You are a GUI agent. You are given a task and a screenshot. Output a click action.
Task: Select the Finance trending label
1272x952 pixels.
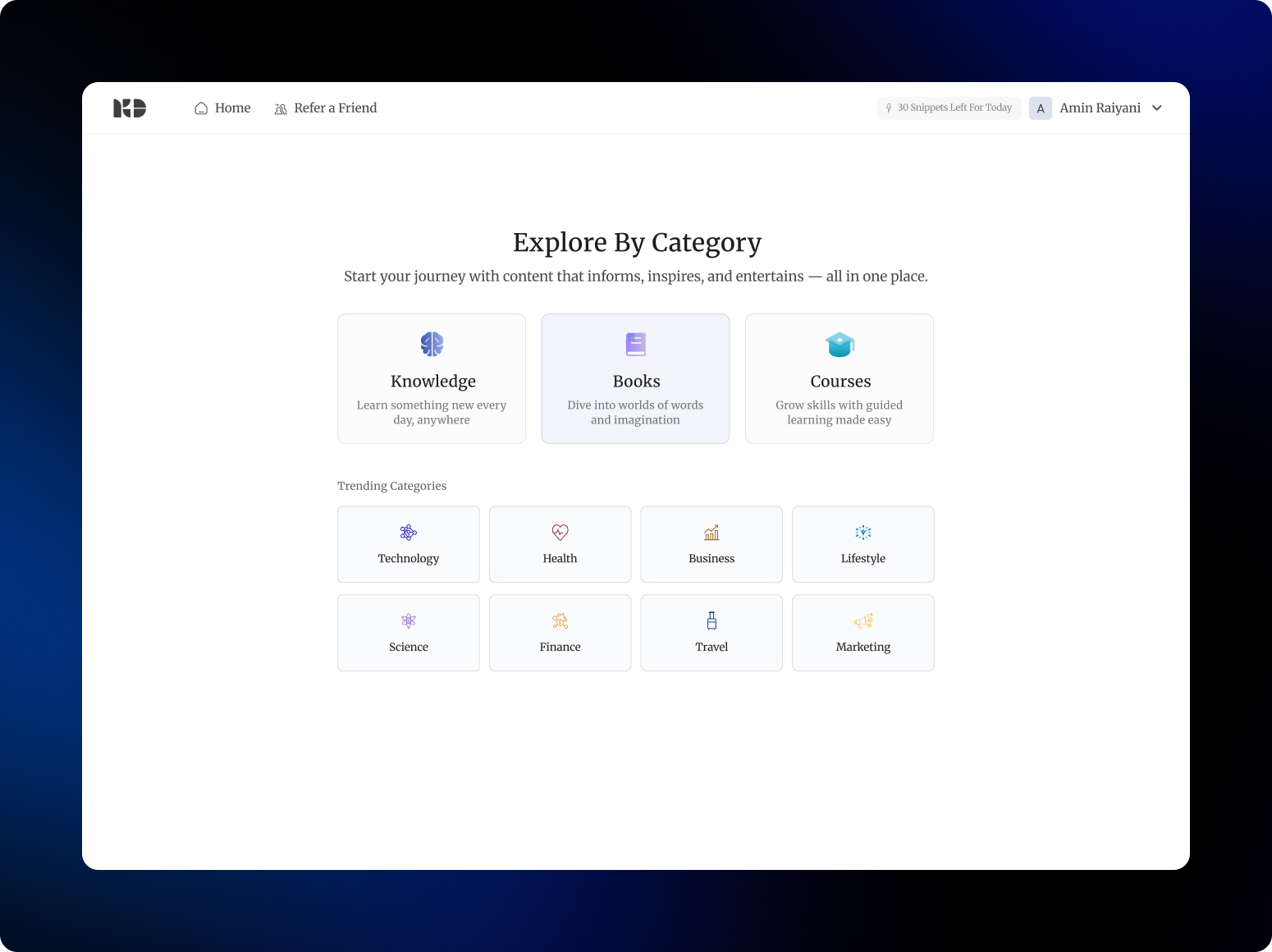pos(561,647)
